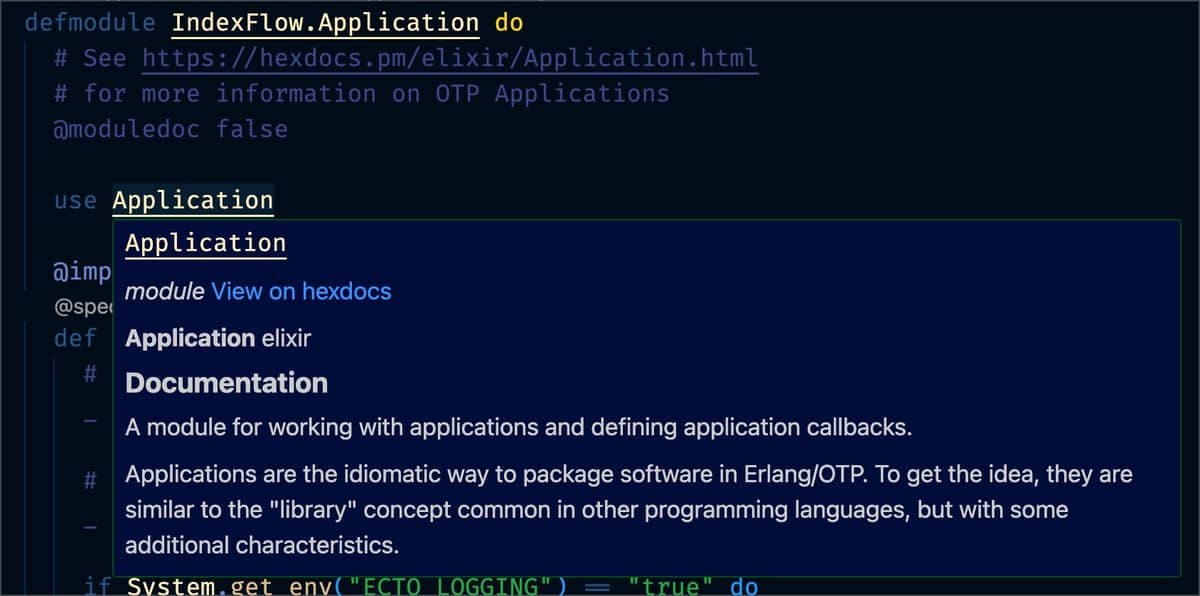Select the elixir language label in the popup
Viewport: 1200px width, 596px height.
click(x=290, y=339)
